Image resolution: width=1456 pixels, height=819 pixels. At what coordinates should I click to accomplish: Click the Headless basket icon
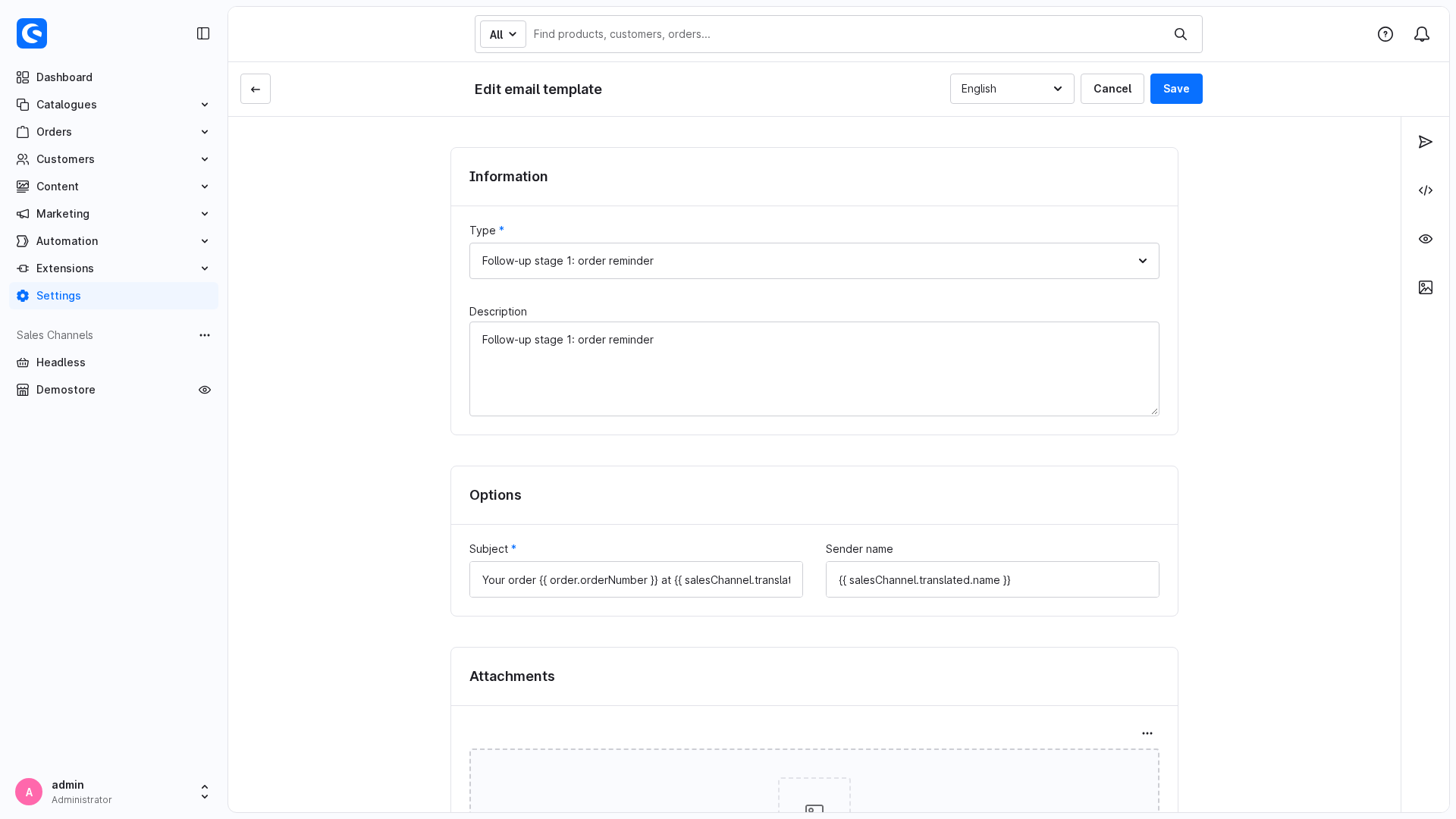(x=23, y=362)
